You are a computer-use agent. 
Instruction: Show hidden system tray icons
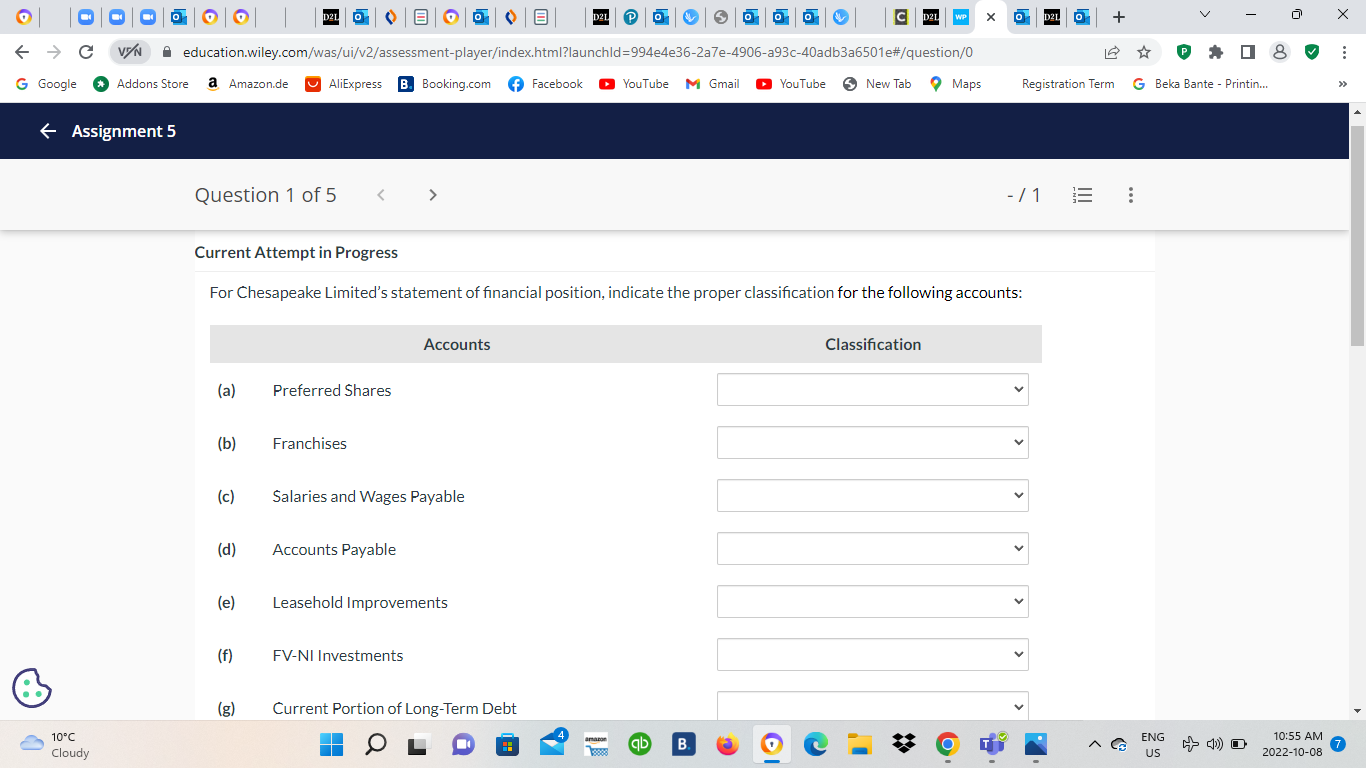tap(1095, 744)
